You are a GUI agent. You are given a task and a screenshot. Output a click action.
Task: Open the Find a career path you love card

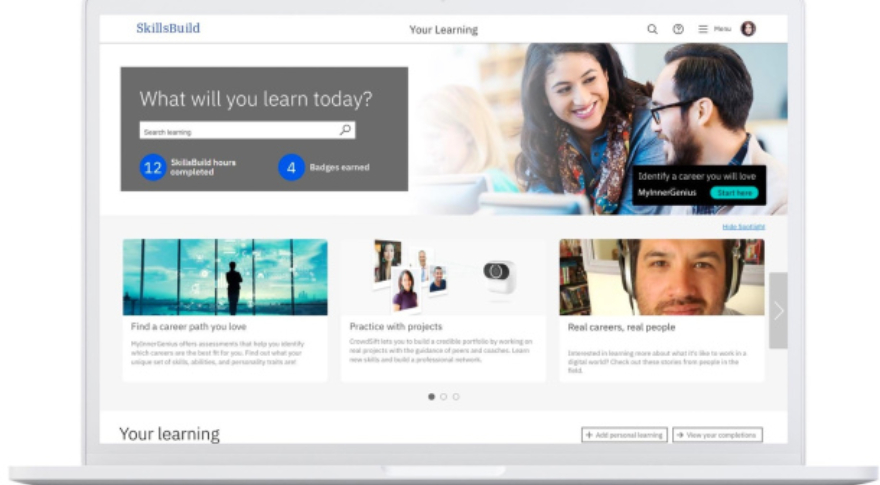click(x=225, y=310)
